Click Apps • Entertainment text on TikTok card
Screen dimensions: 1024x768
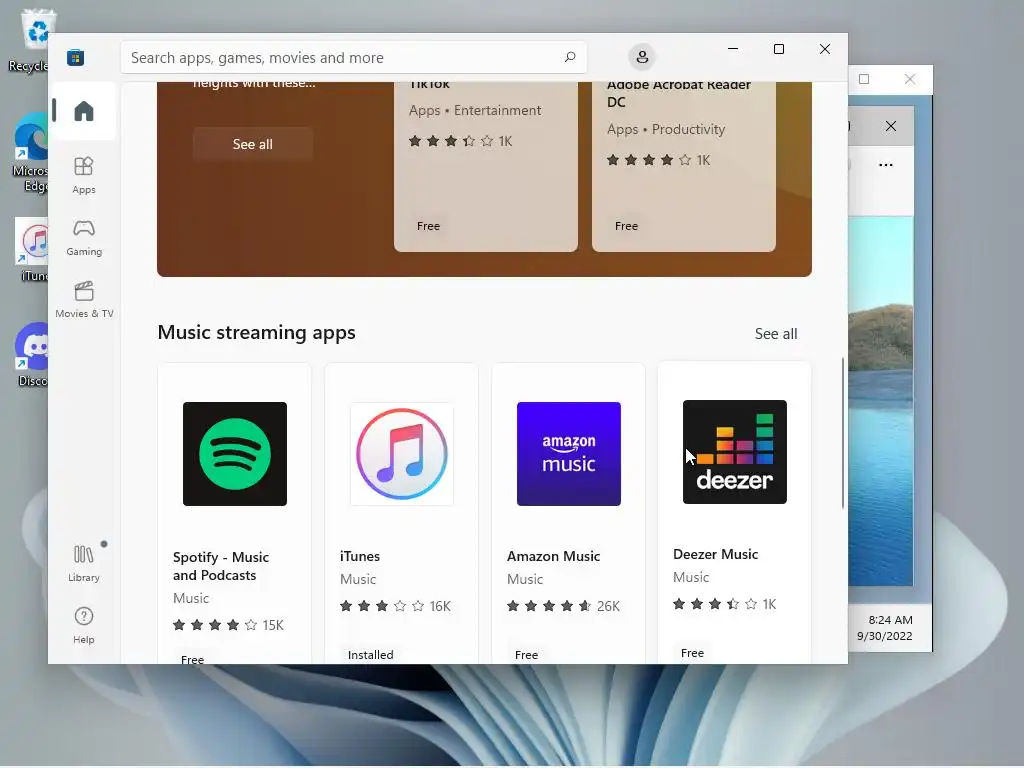click(x=475, y=110)
